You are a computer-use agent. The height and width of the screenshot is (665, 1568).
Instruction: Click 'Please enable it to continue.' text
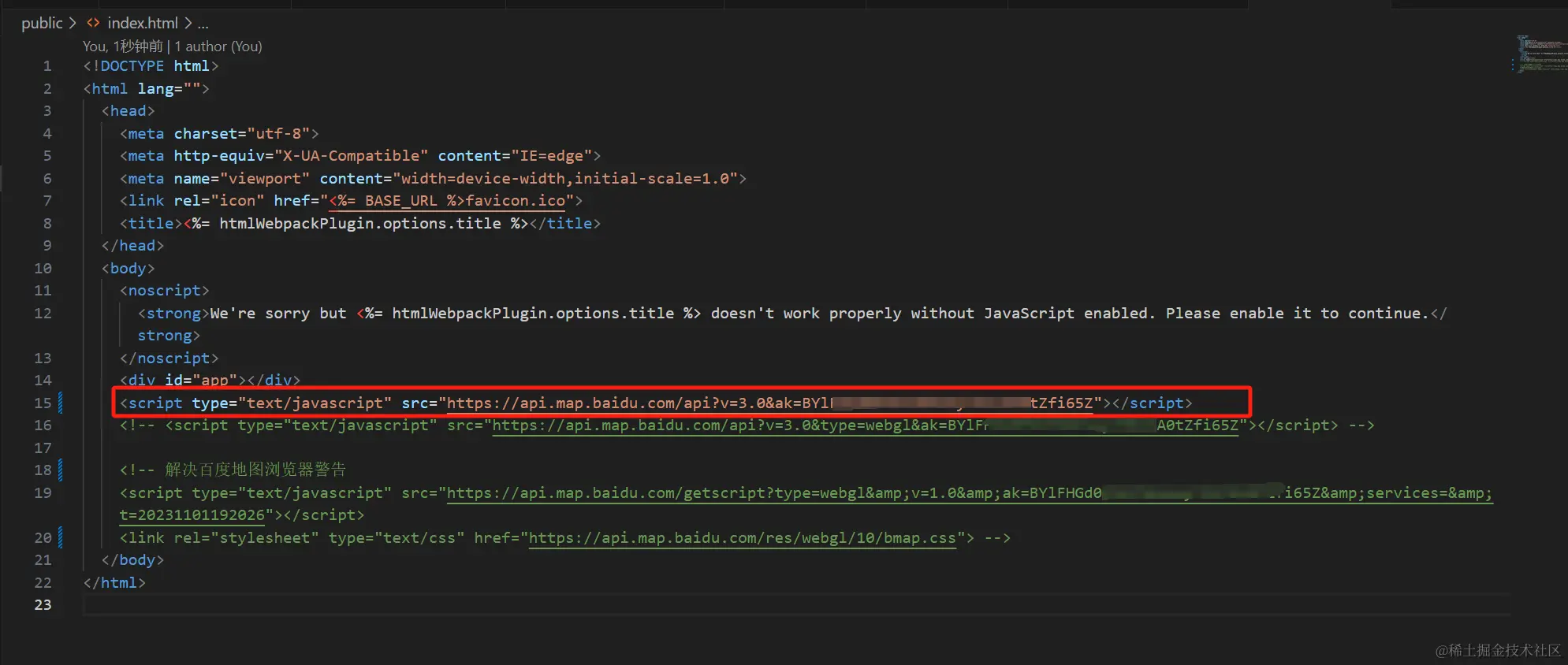point(1298,314)
